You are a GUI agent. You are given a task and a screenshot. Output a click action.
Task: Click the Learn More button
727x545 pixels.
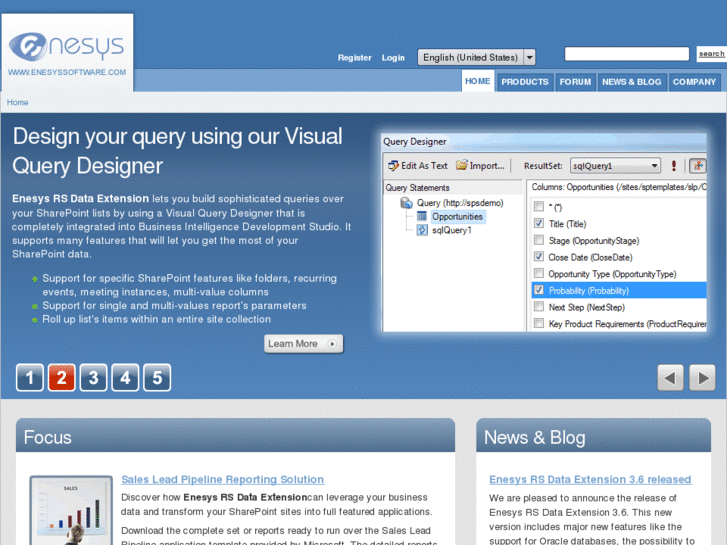[x=304, y=344]
